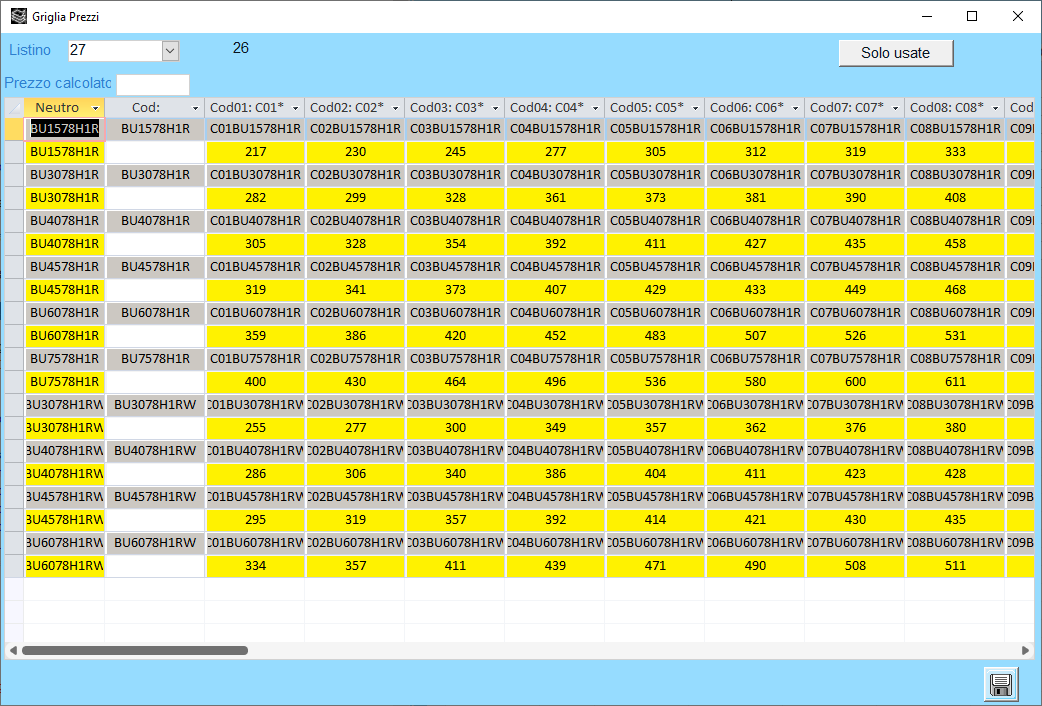
Task: Click the horizontal scrollbar thumb
Action: pyautogui.click(x=135, y=650)
